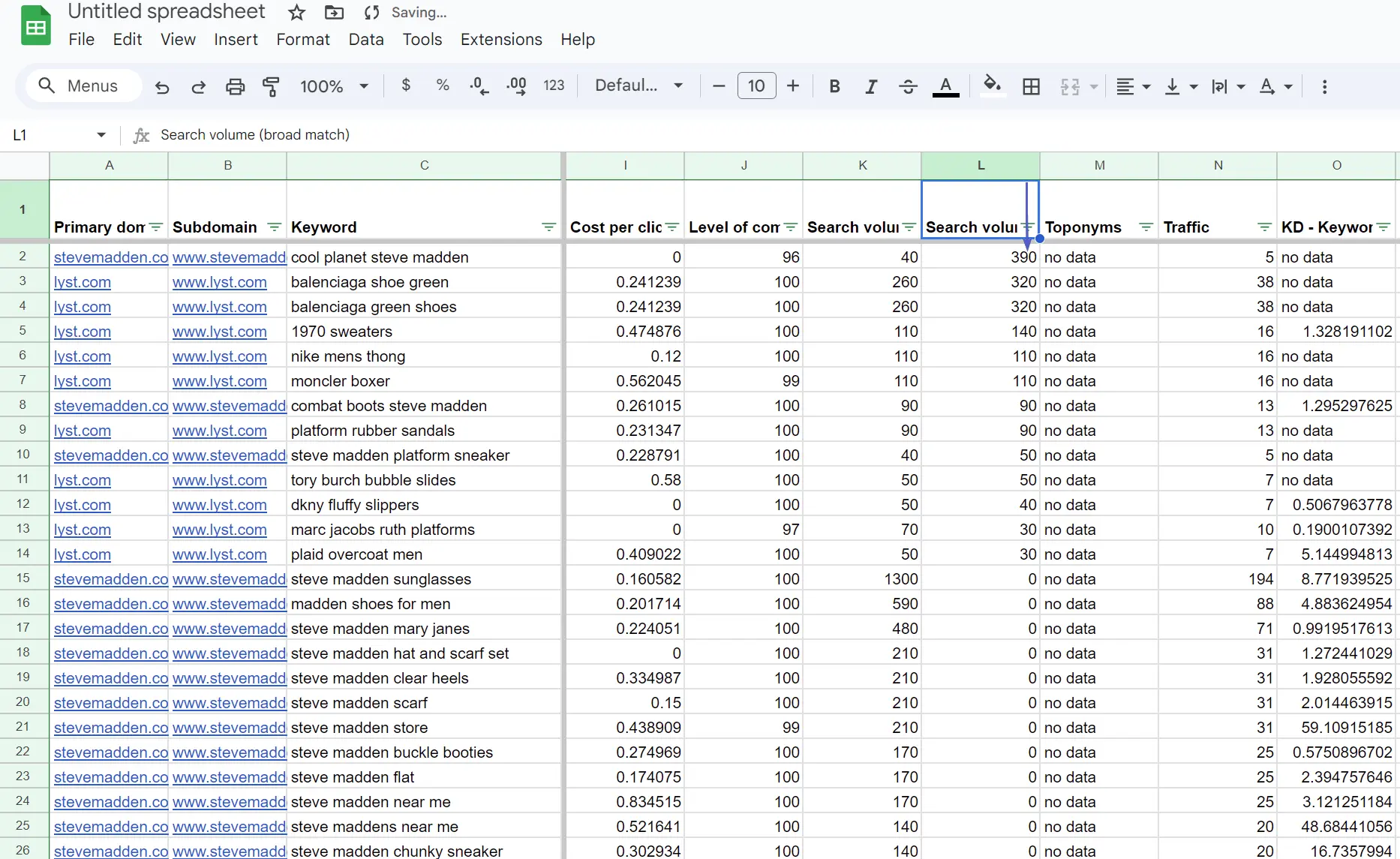
Task: Click the redo arrow
Action: coord(199,86)
